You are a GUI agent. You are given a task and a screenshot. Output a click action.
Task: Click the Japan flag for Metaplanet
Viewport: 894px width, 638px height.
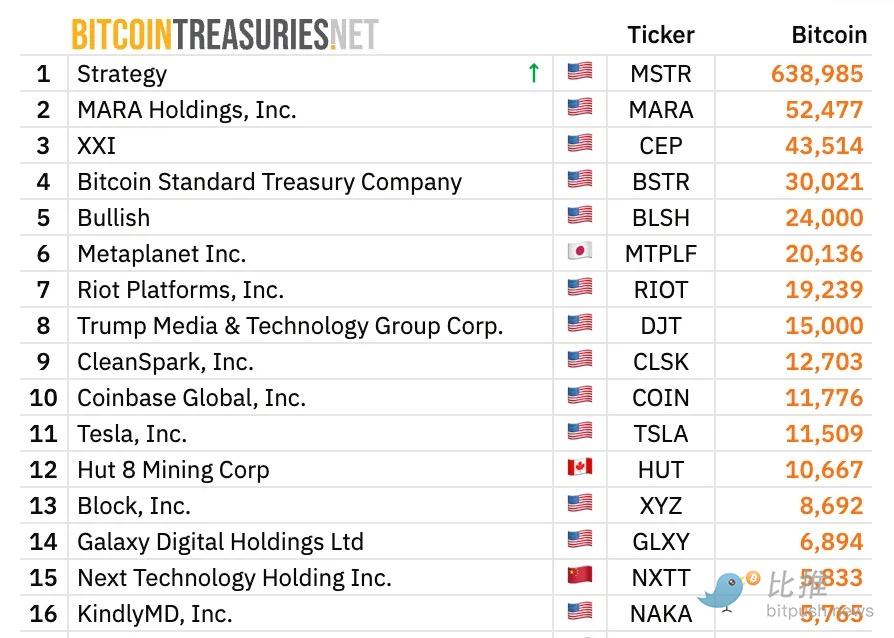click(579, 252)
